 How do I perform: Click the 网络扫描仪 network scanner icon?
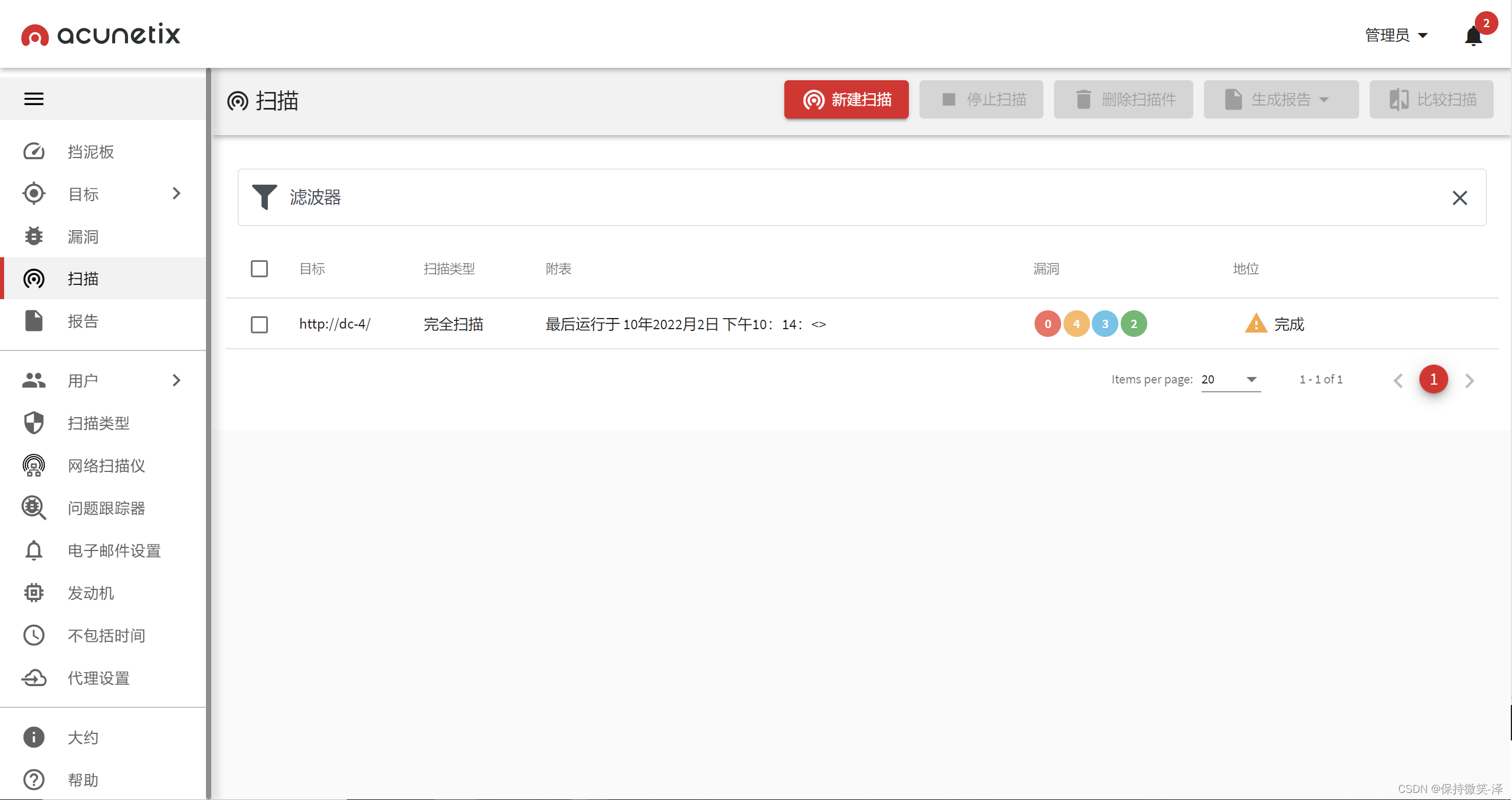click(x=34, y=465)
